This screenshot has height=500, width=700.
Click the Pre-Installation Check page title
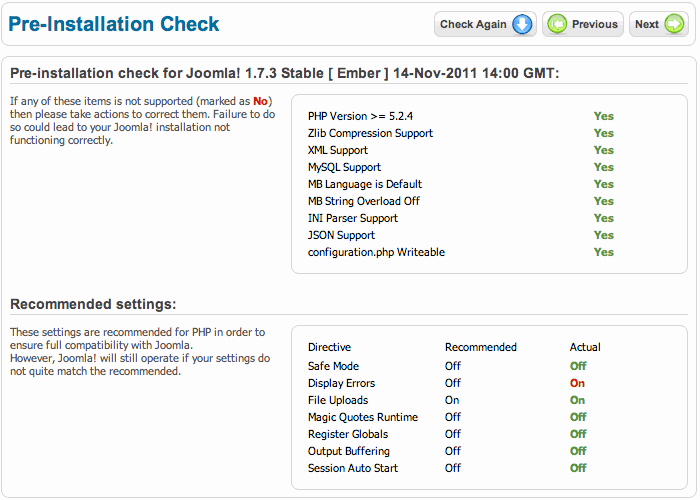[114, 24]
